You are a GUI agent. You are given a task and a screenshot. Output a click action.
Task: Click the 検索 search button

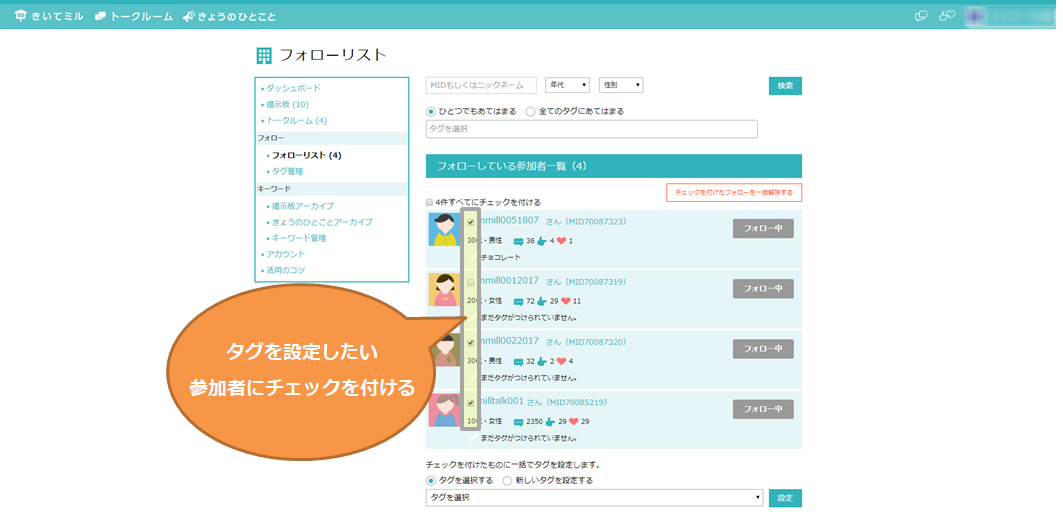(x=785, y=86)
